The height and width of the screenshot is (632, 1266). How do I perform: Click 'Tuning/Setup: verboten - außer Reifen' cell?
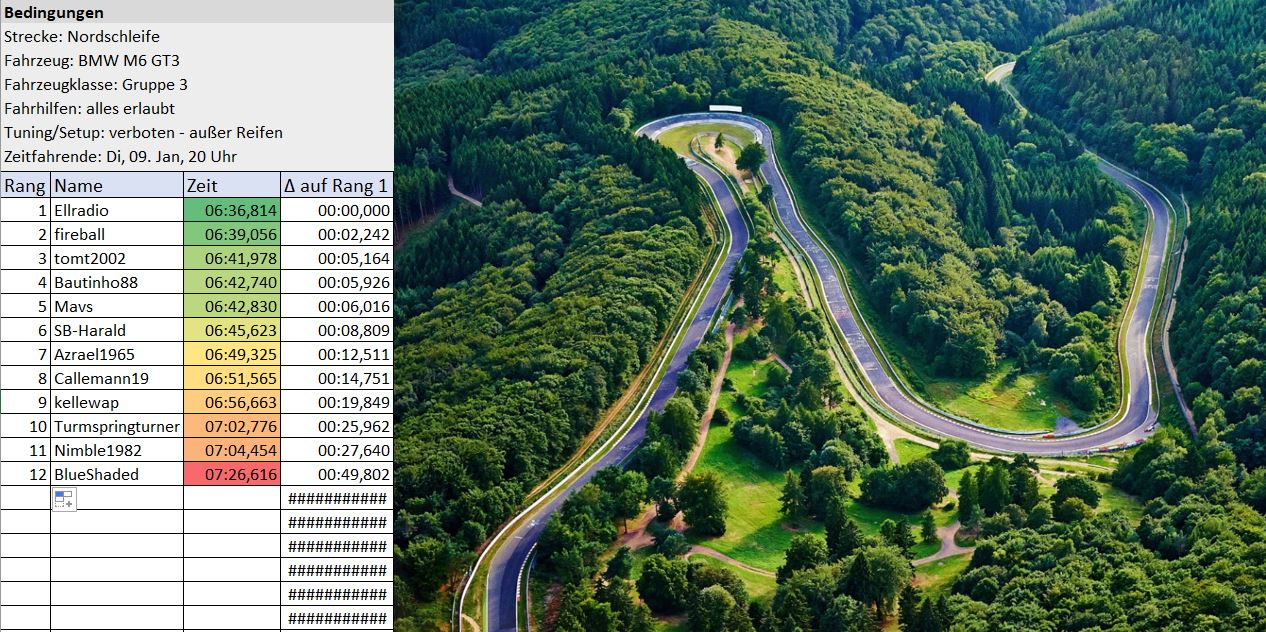click(196, 132)
